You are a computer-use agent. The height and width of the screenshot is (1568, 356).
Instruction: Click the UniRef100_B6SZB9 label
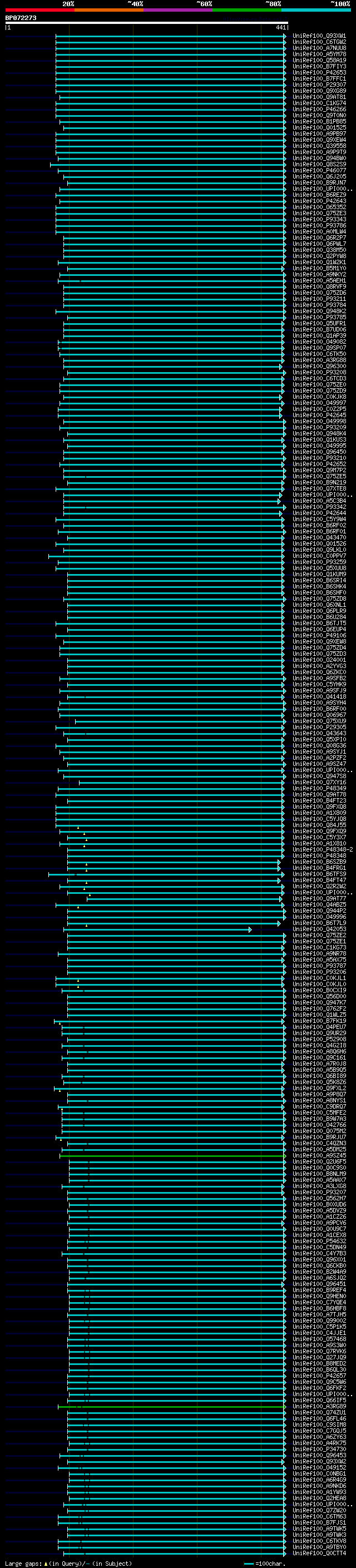click(x=319, y=862)
